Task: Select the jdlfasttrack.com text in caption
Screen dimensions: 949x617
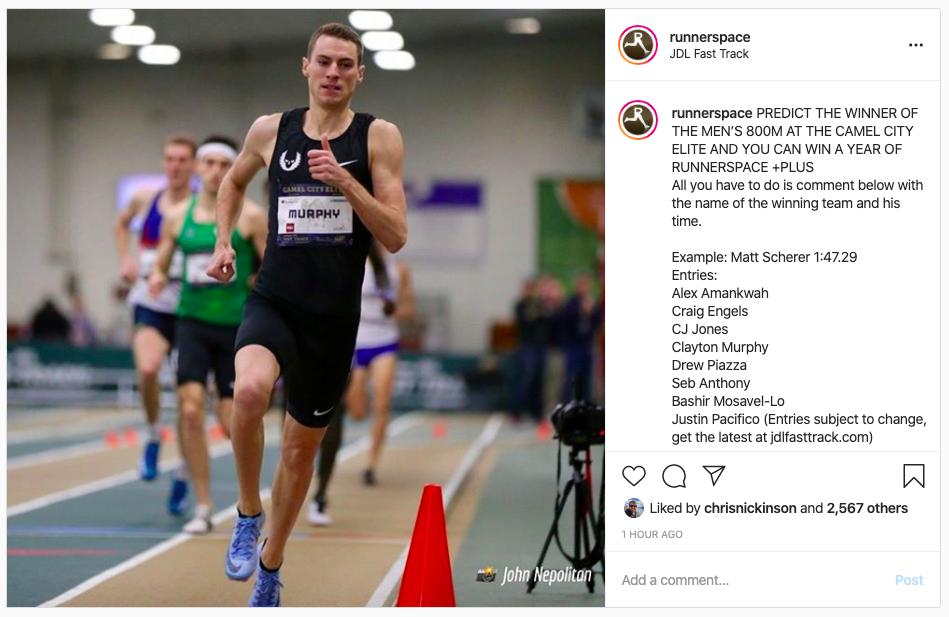Action: click(821, 437)
